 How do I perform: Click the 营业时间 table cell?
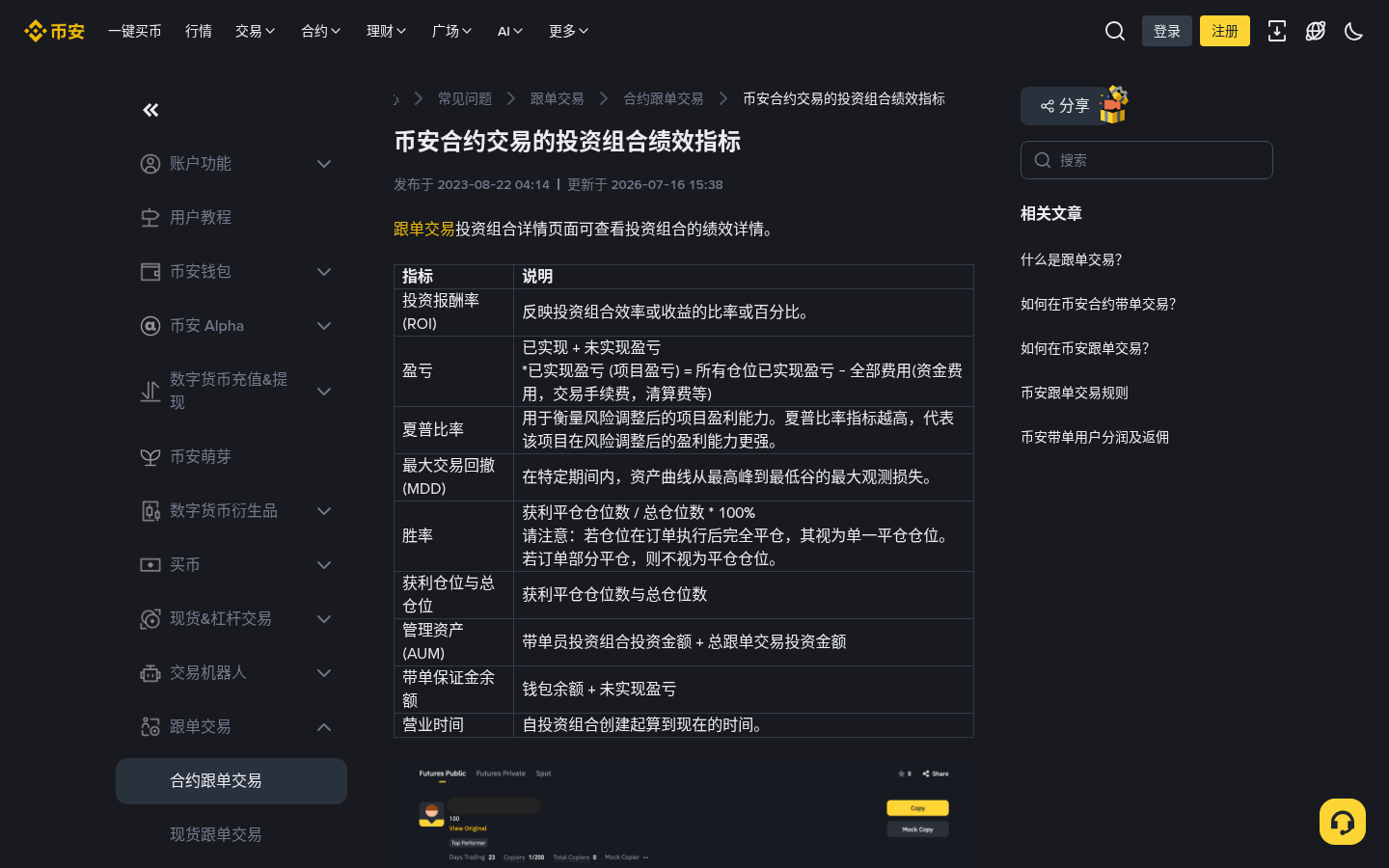pyautogui.click(x=454, y=725)
